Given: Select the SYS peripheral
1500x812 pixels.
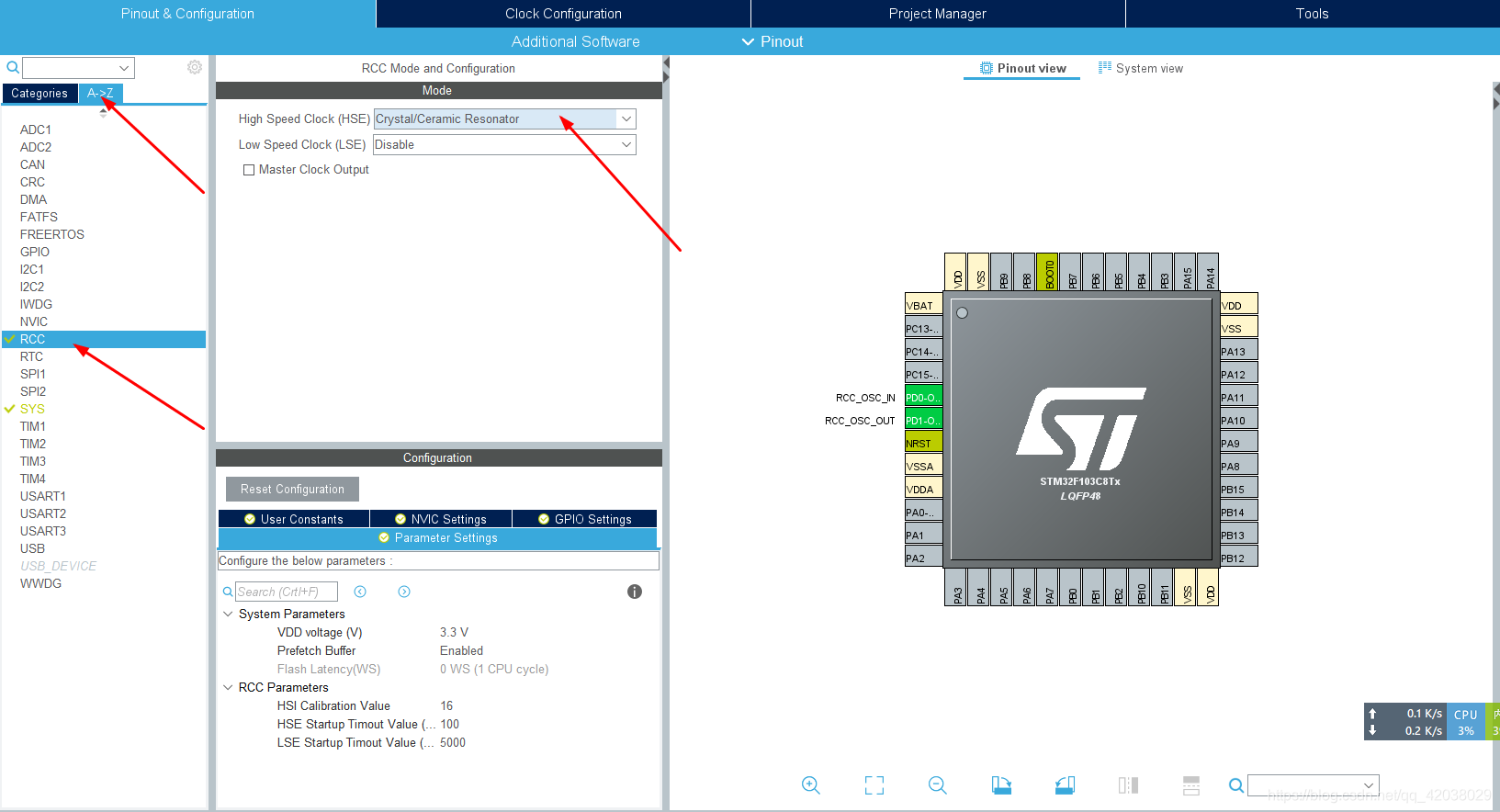Looking at the screenshot, I should 32,409.
